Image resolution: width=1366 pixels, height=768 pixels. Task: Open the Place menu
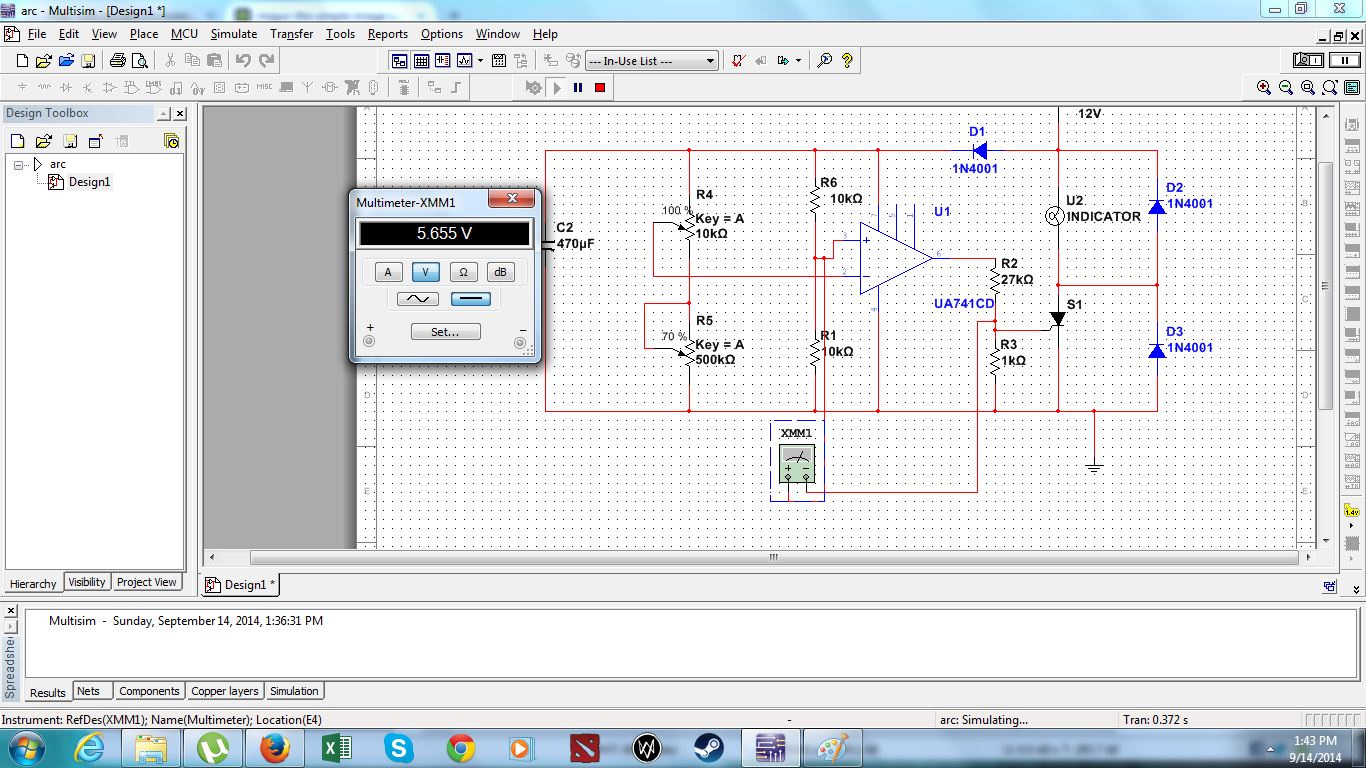pyautogui.click(x=144, y=34)
